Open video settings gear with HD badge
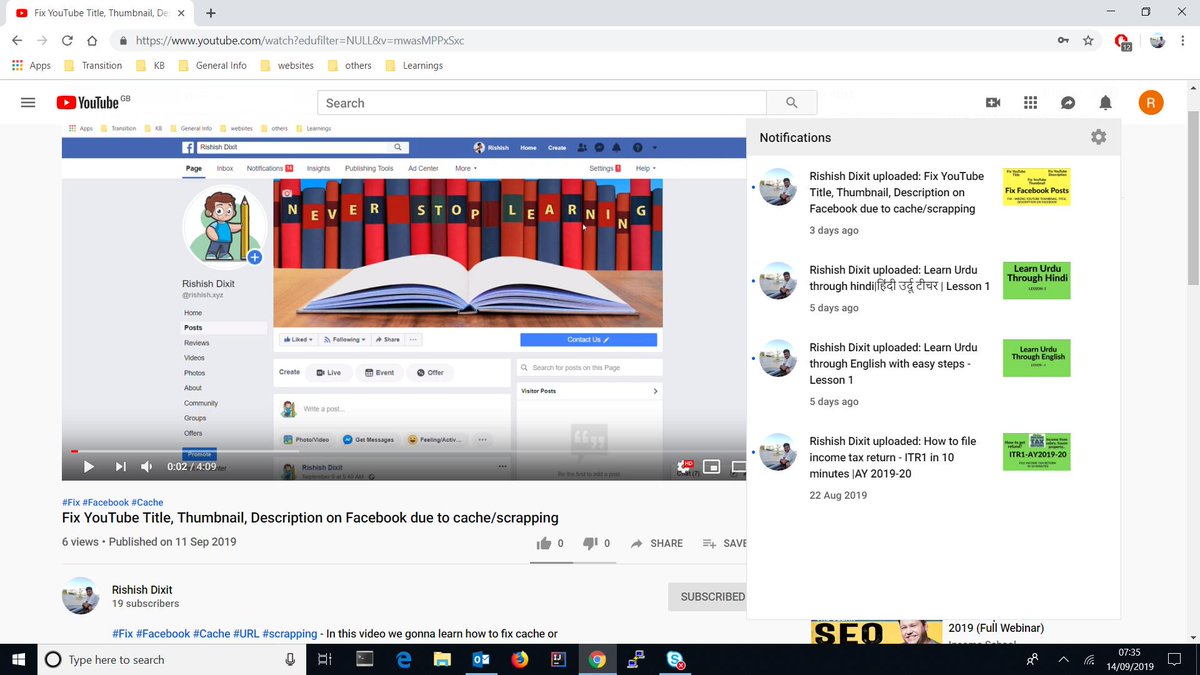This screenshot has height=675, width=1200. click(686, 466)
